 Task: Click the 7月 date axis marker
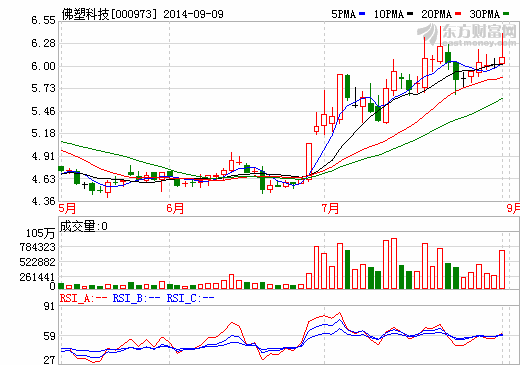(x=330, y=208)
